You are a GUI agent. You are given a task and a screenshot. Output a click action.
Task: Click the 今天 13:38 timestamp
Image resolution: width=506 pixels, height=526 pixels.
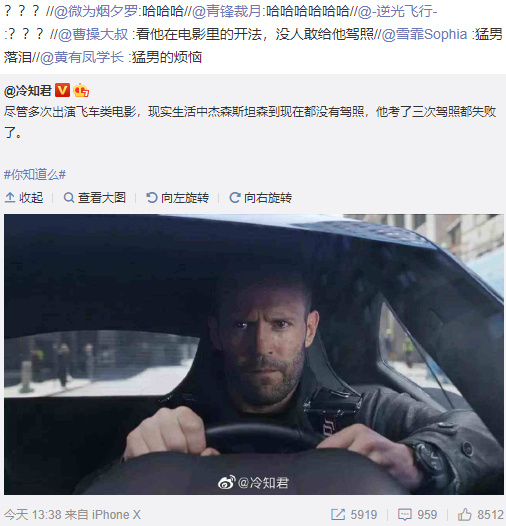pos(33,515)
